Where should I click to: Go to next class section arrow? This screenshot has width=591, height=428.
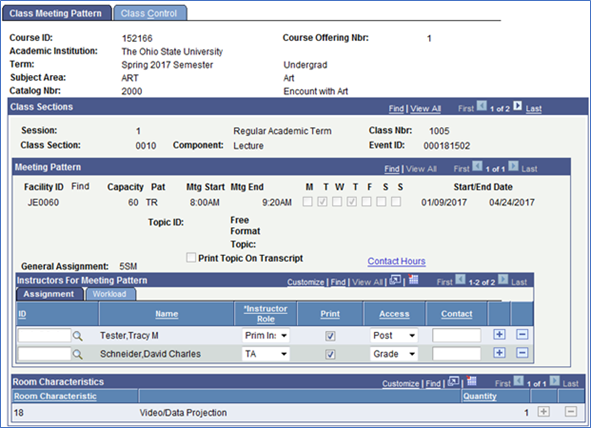coord(518,106)
